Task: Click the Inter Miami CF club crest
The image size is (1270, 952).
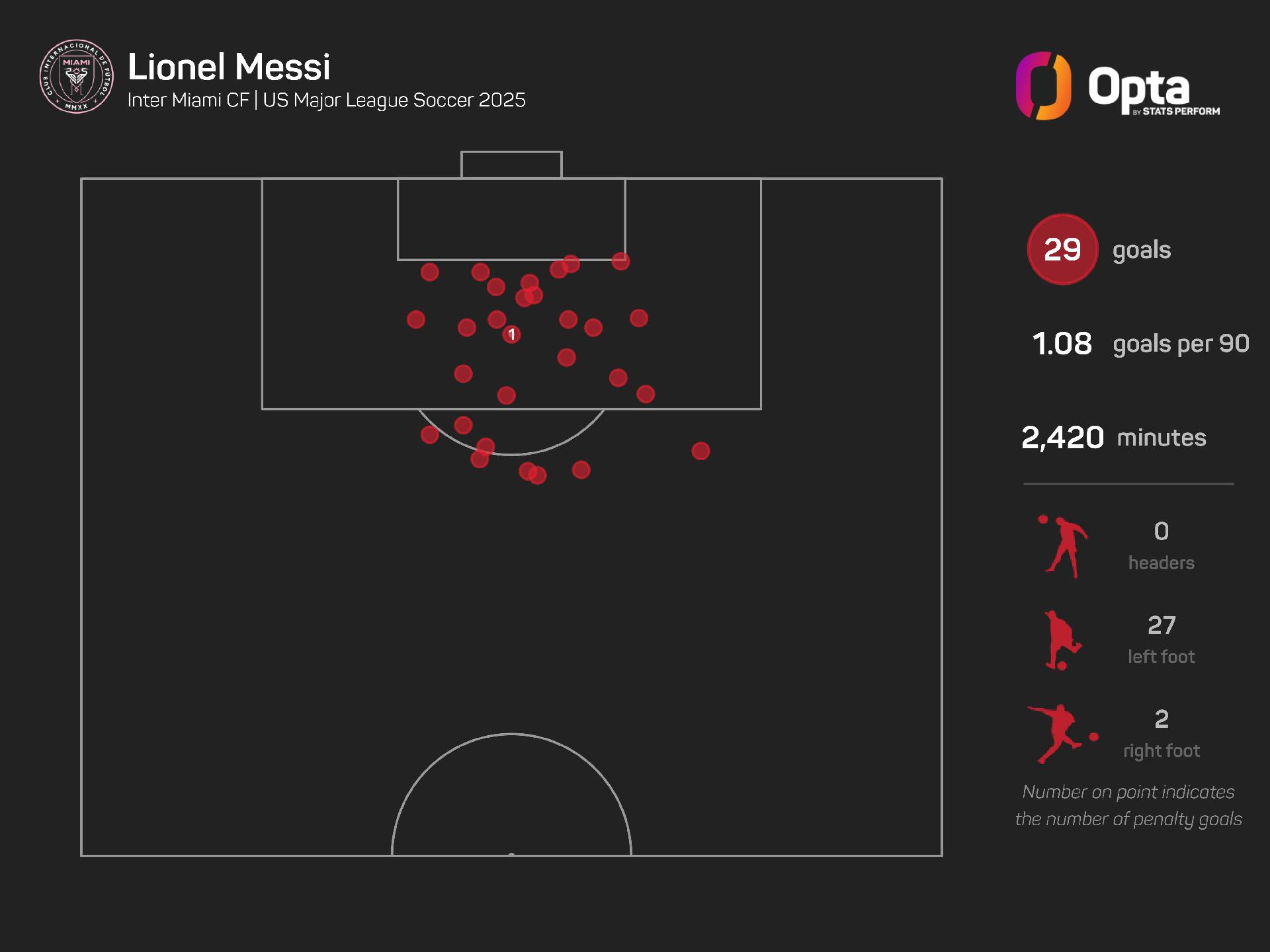Action: tap(76, 77)
